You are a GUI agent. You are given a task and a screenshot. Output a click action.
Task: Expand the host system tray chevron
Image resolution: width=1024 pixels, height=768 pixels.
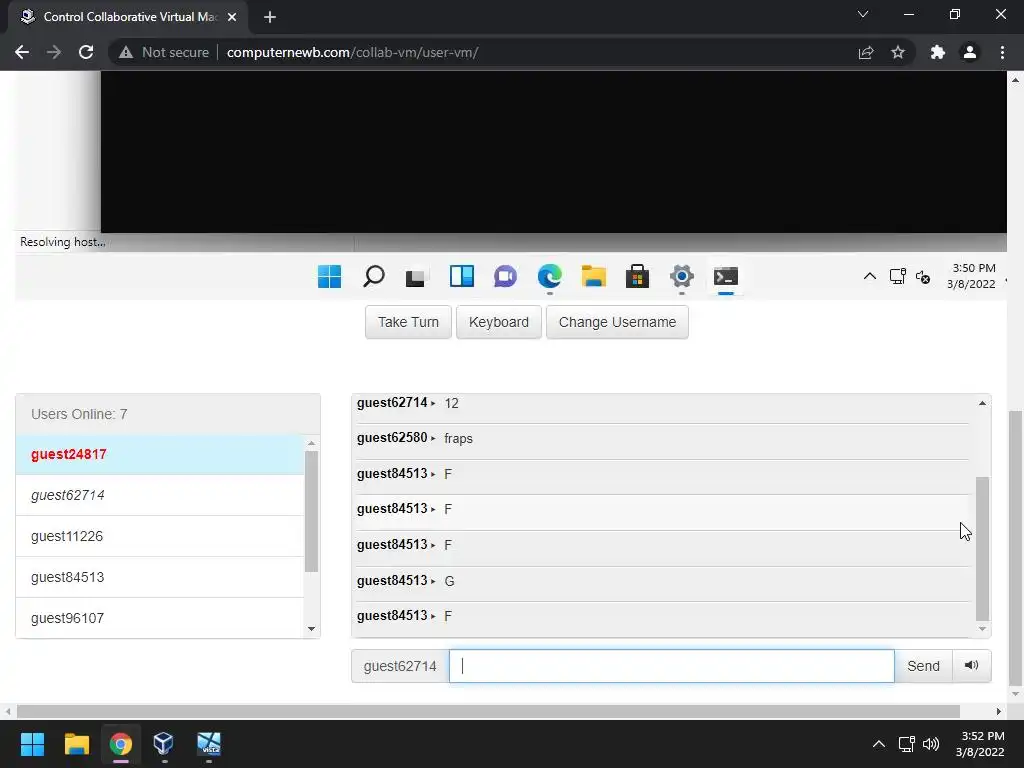point(879,744)
